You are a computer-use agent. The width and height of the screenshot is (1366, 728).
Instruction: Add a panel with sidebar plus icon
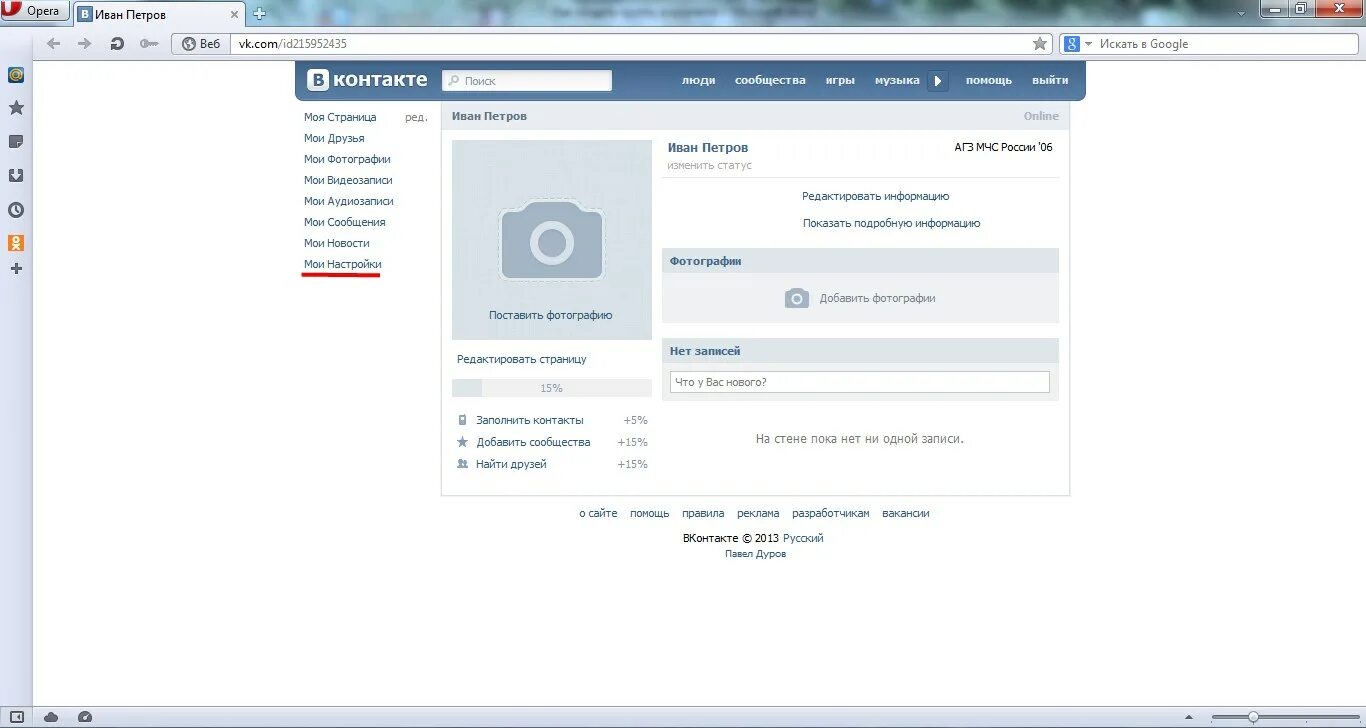(x=16, y=269)
